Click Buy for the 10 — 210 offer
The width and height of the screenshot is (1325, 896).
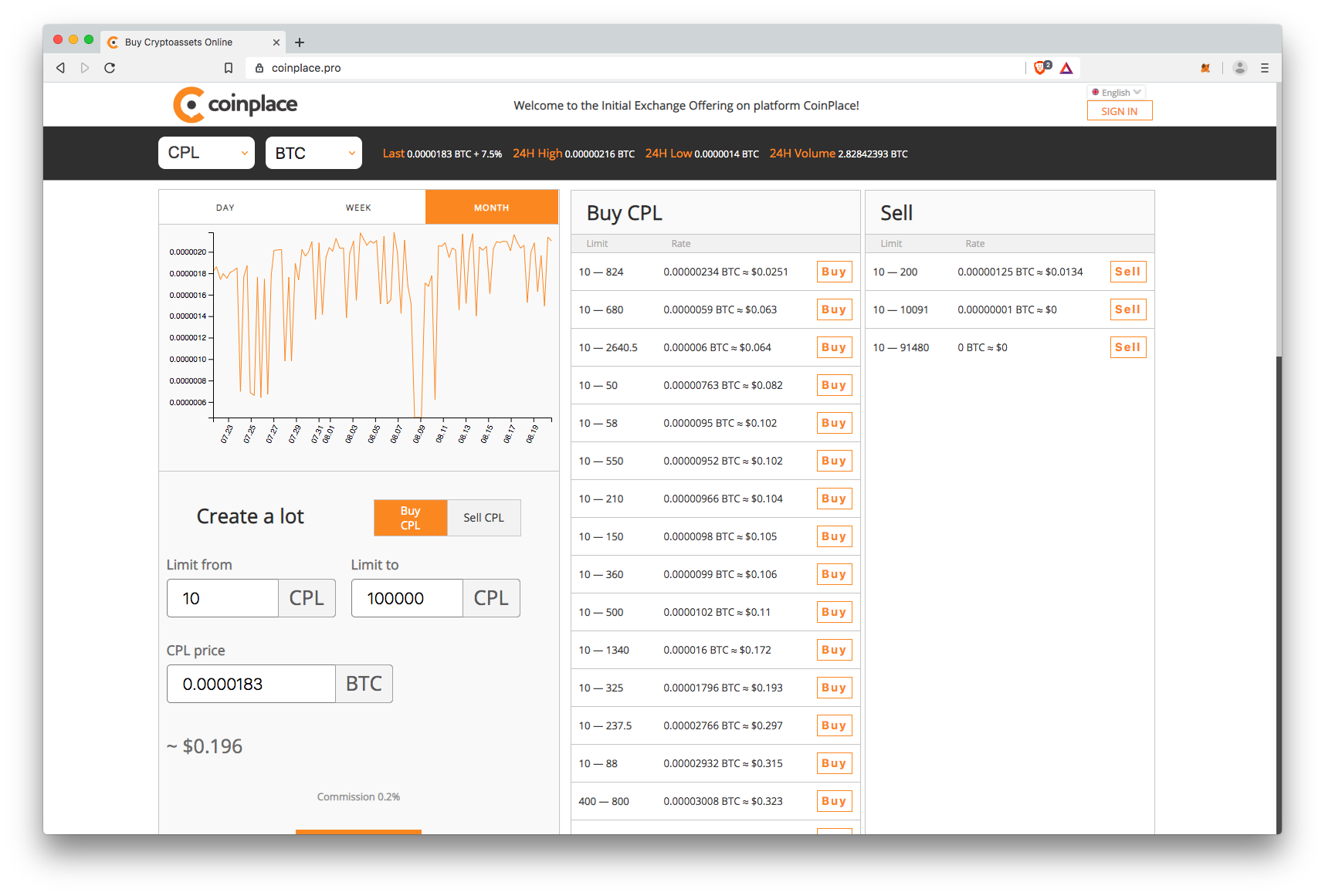[x=834, y=499]
